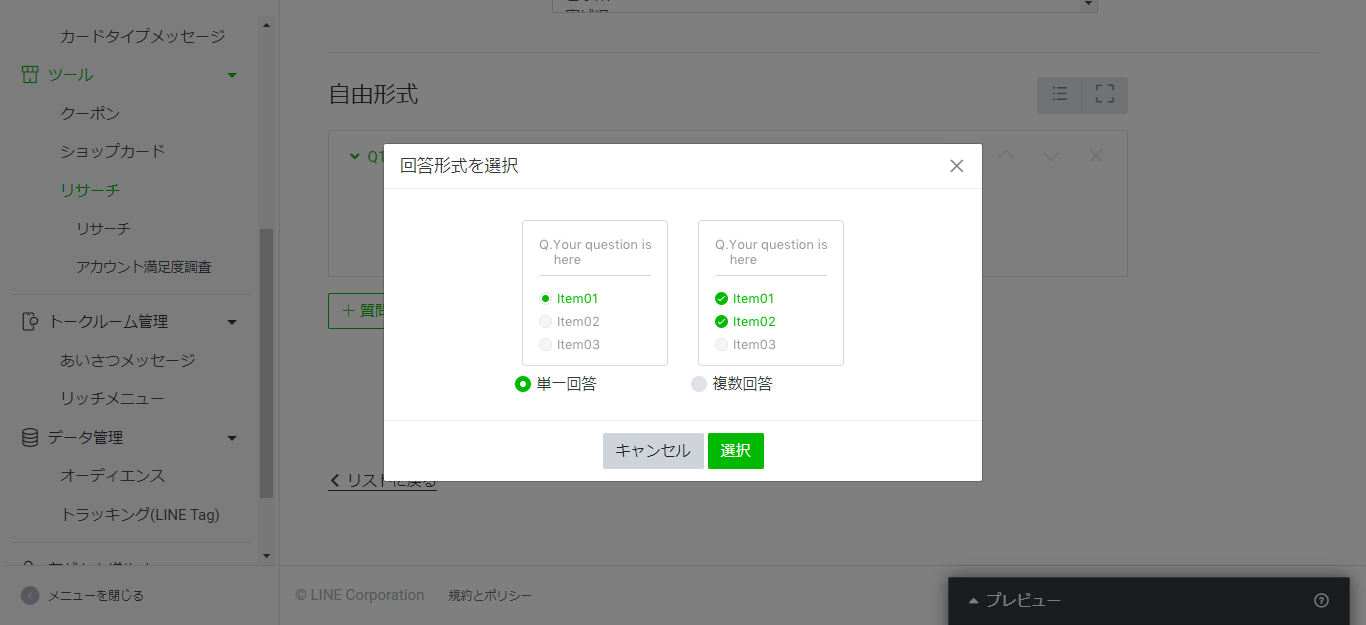The image size is (1366, 625).
Task: Click the sidebar scrollbar thumb
Action: [266, 363]
